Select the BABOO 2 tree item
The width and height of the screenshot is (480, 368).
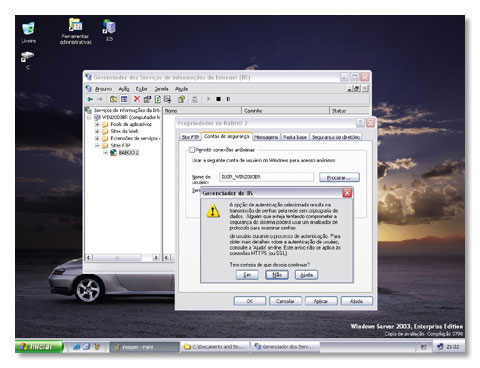[128, 153]
